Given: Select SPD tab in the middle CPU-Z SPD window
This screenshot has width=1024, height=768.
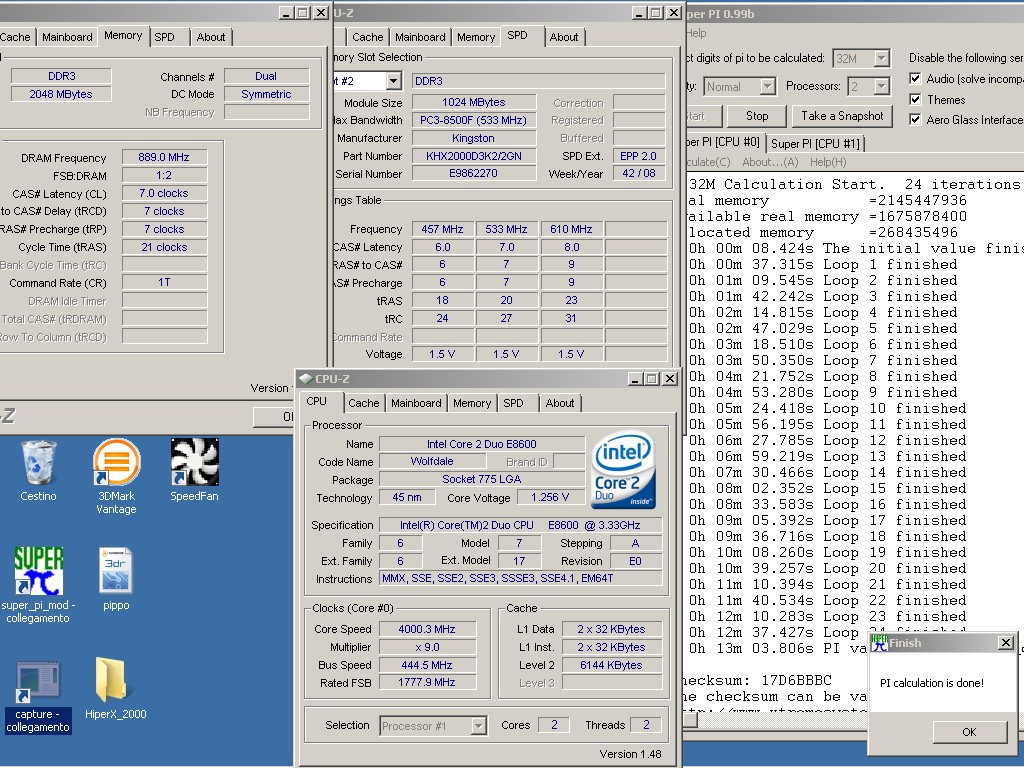Looking at the screenshot, I should coord(517,35).
